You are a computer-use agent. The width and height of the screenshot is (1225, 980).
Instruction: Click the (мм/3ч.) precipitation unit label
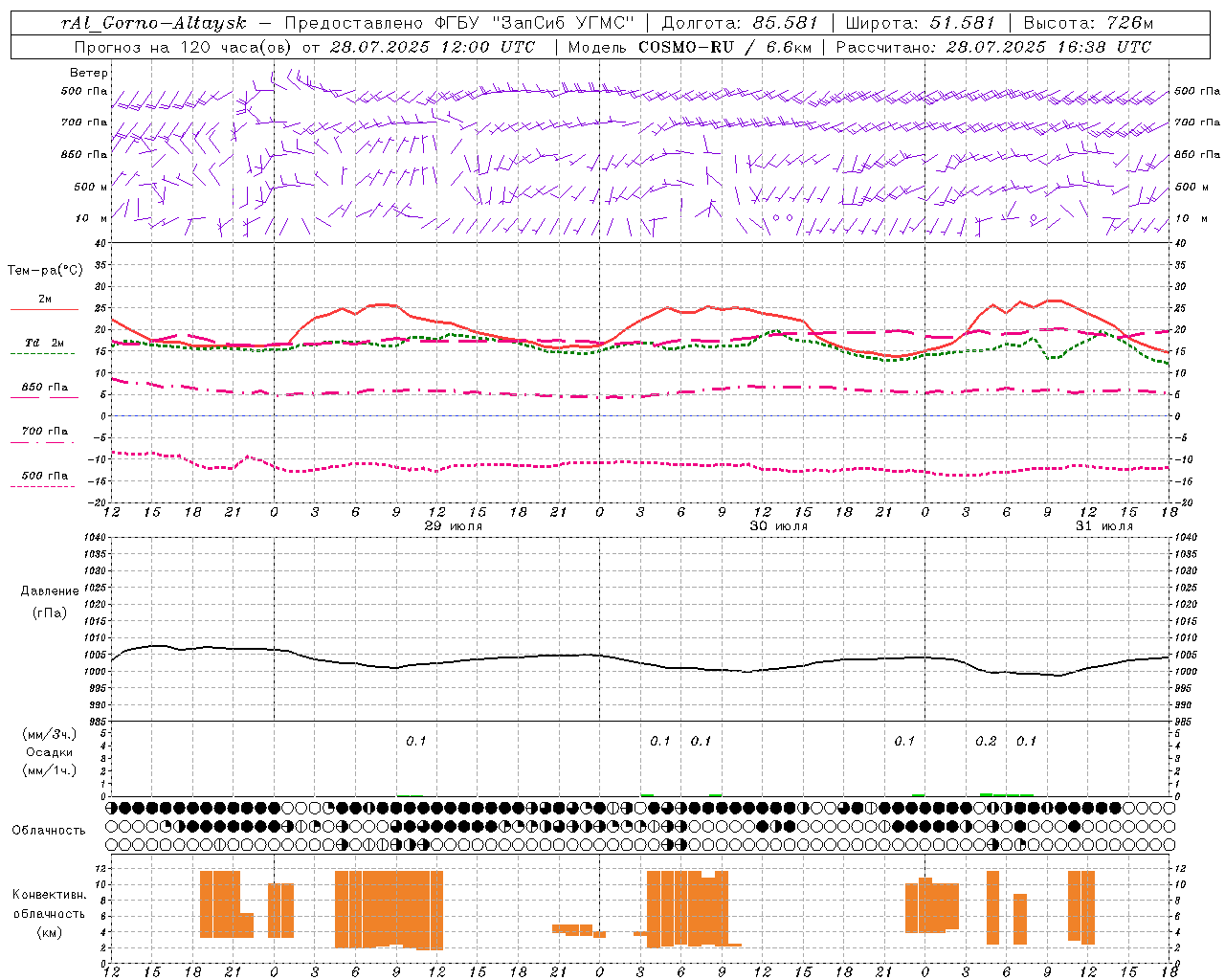pyautogui.click(x=50, y=734)
